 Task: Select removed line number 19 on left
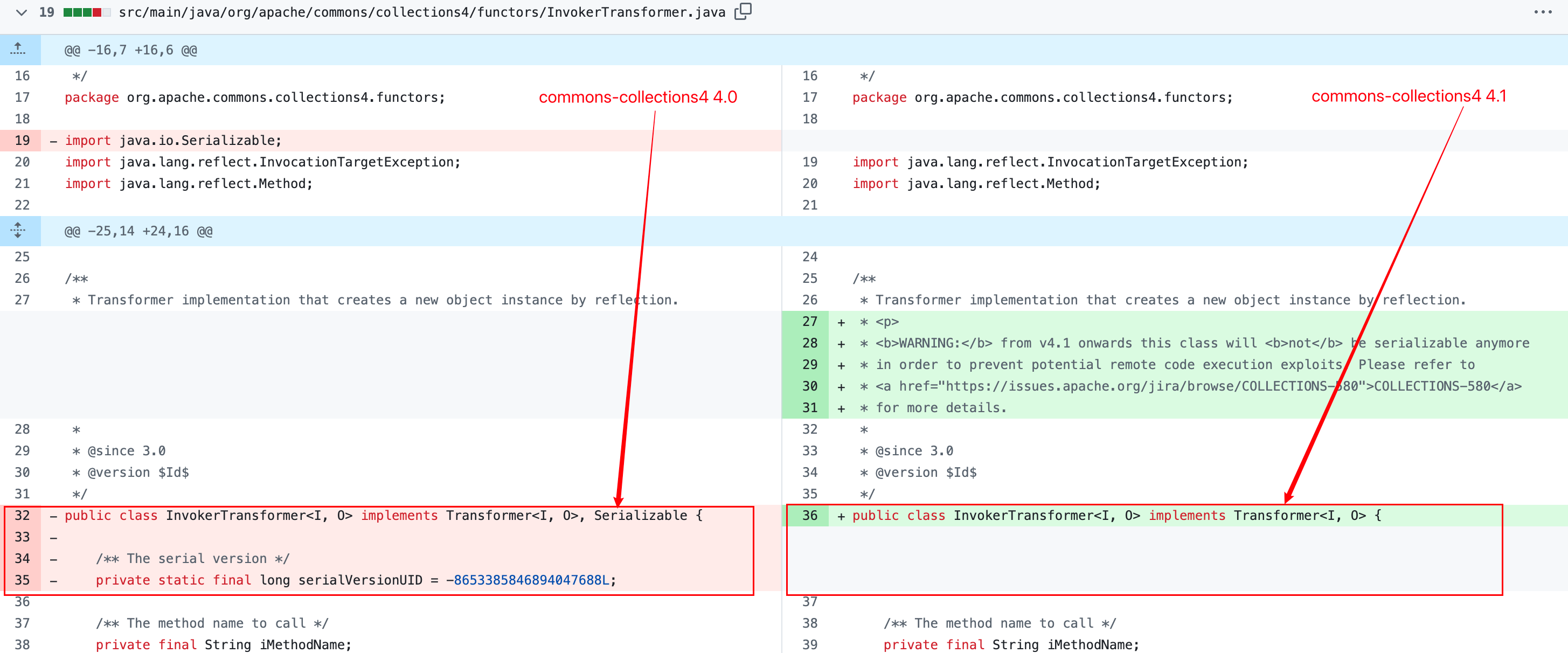(x=22, y=141)
